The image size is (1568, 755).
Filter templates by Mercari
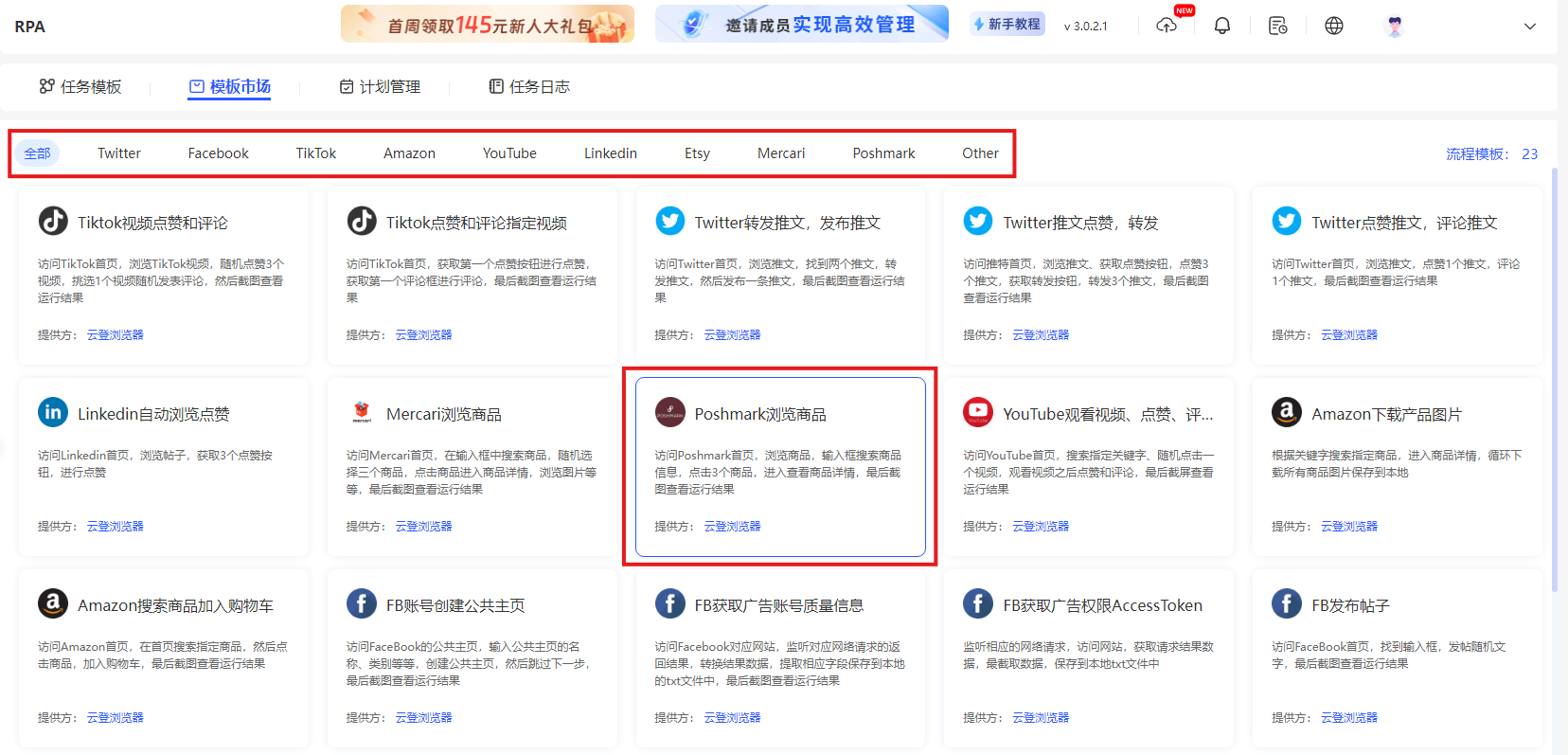(781, 153)
